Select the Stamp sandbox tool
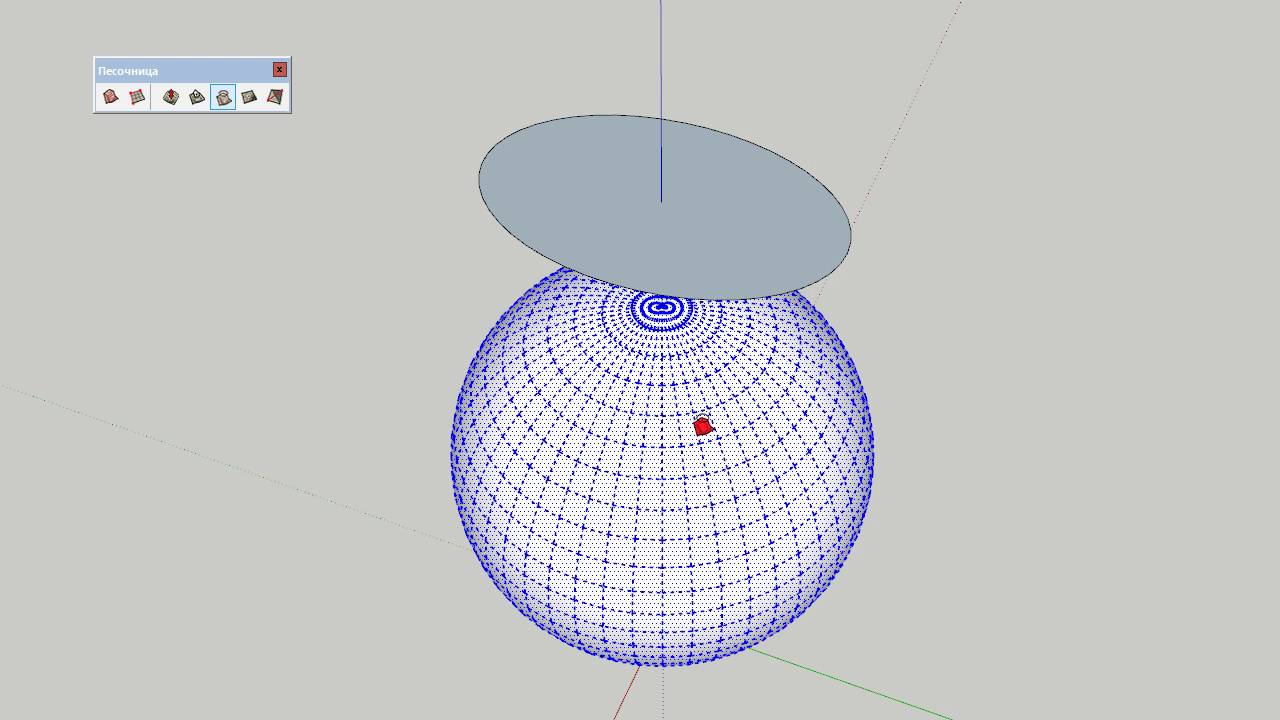1280x720 pixels. pos(197,97)
